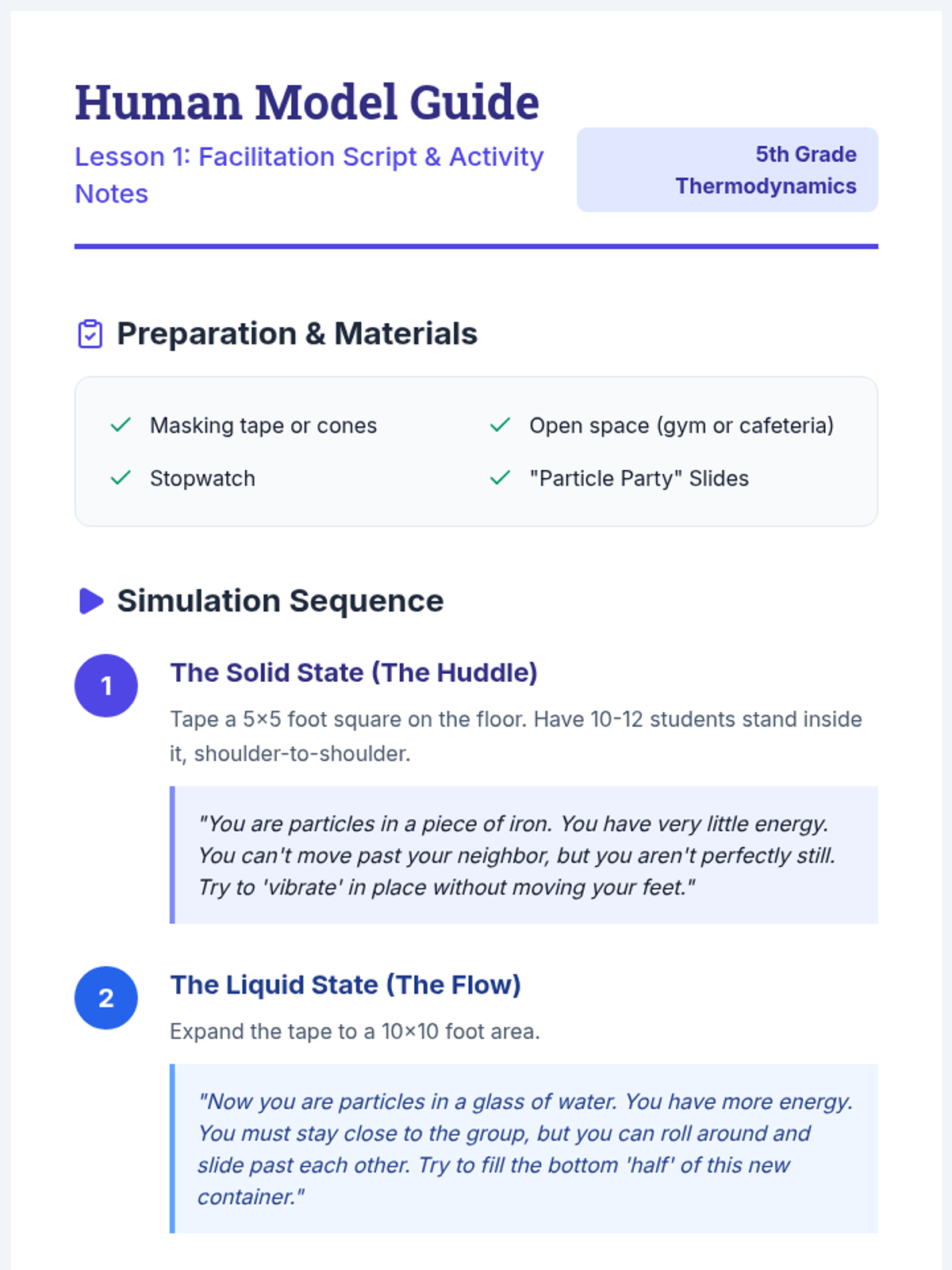
Task: Click the Simulation Sequence section heading
Action: coord(280,601)
